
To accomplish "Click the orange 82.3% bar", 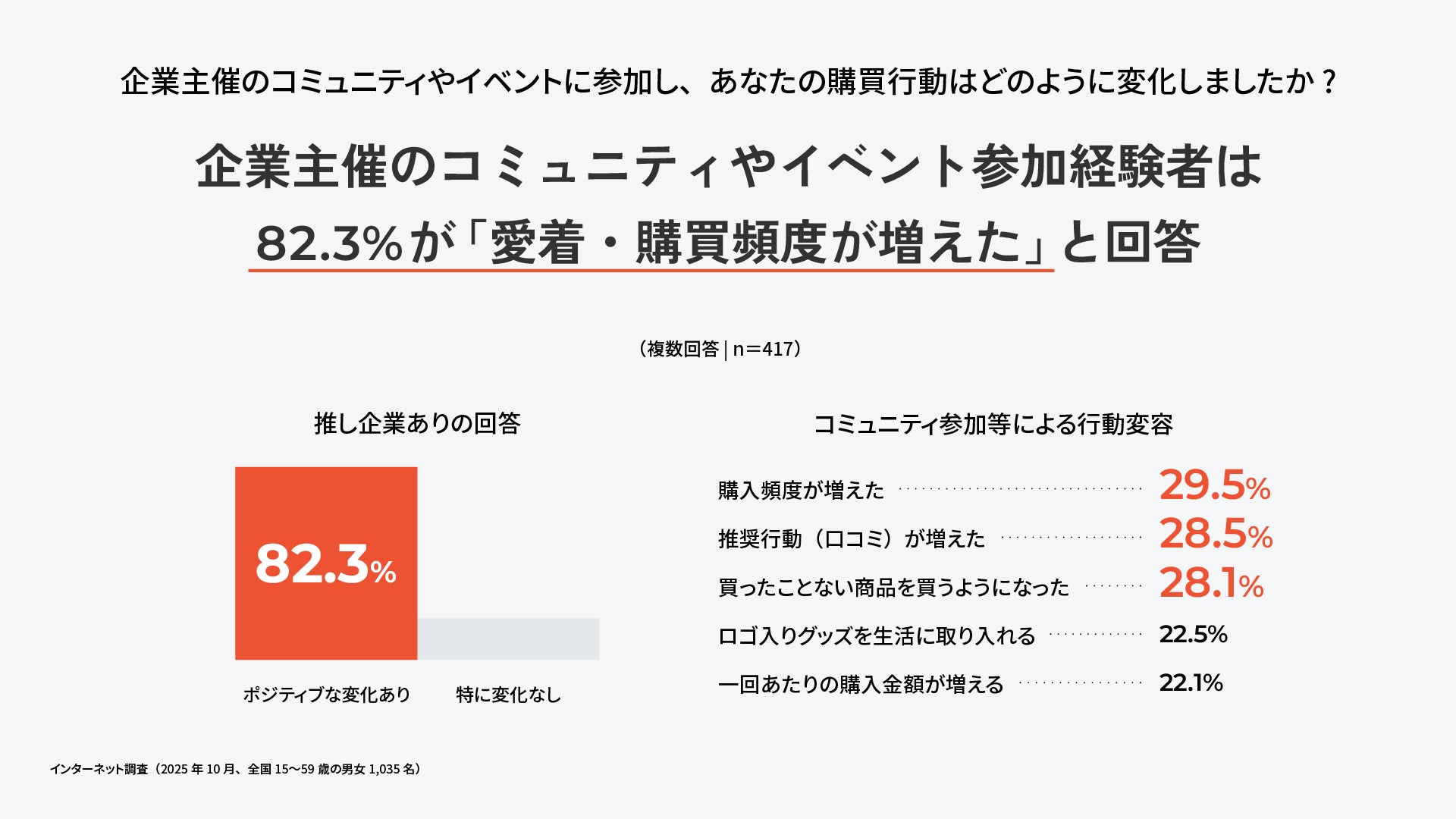I will pyautogui.click(x=326, y=563).
